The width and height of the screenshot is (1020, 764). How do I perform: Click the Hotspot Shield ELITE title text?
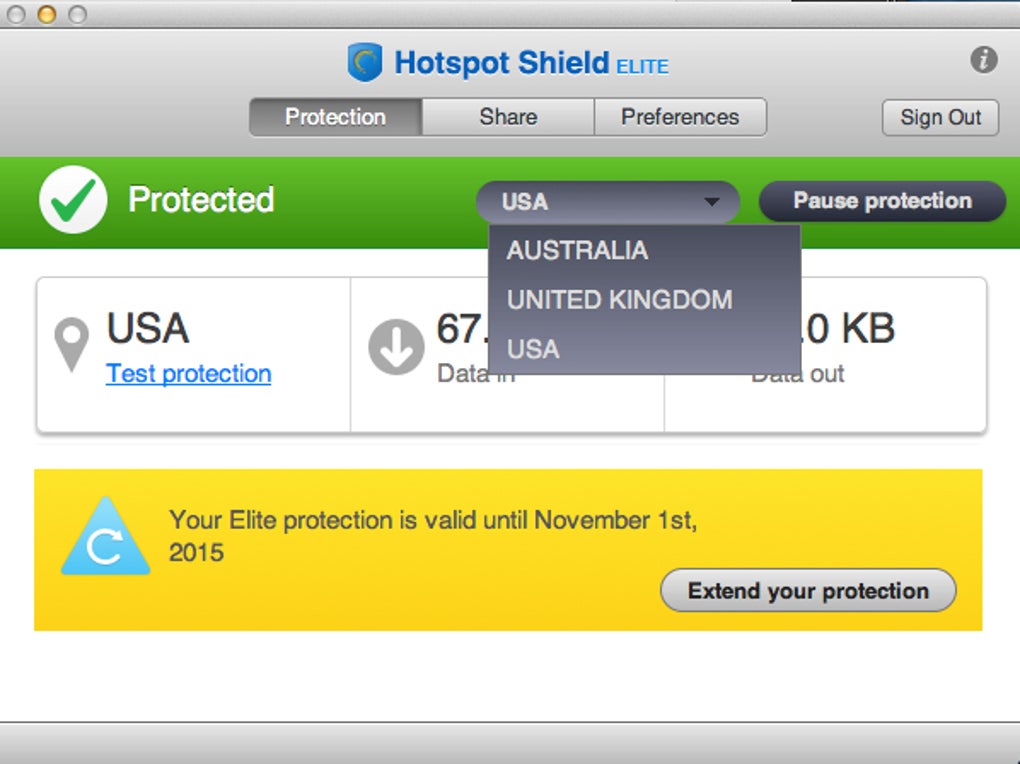tap(531, 64)
